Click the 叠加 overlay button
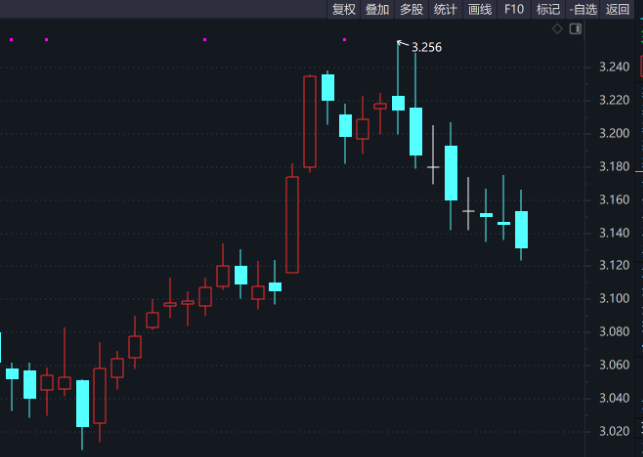643x457 pixels. (377, 9)
